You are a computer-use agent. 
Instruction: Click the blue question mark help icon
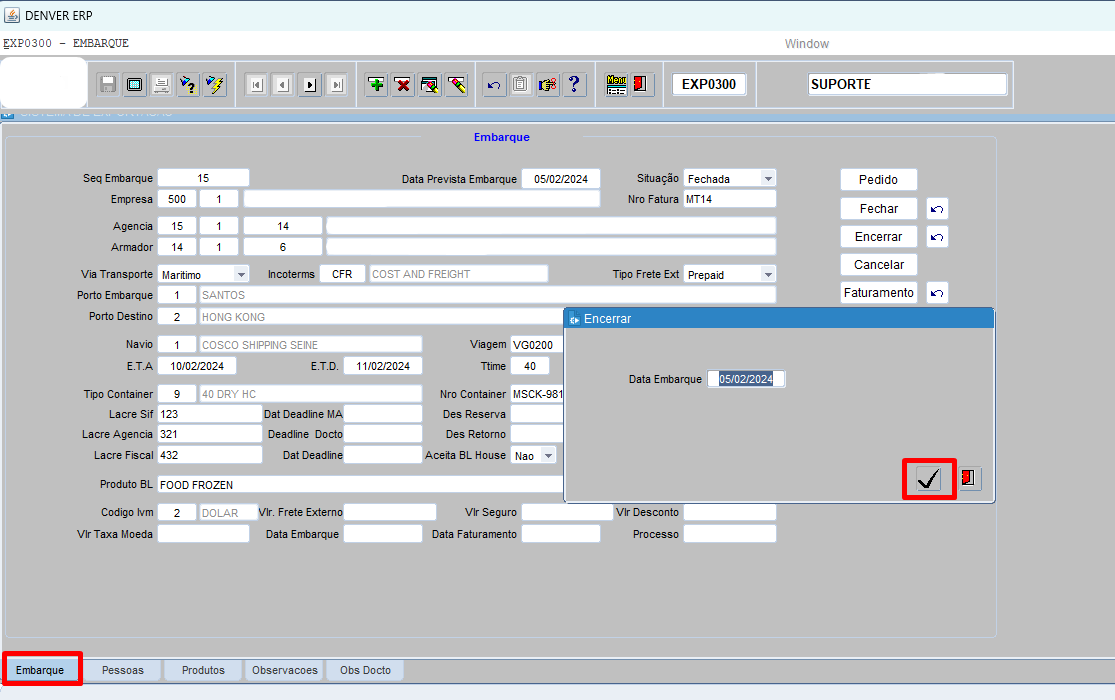[574, 85]
